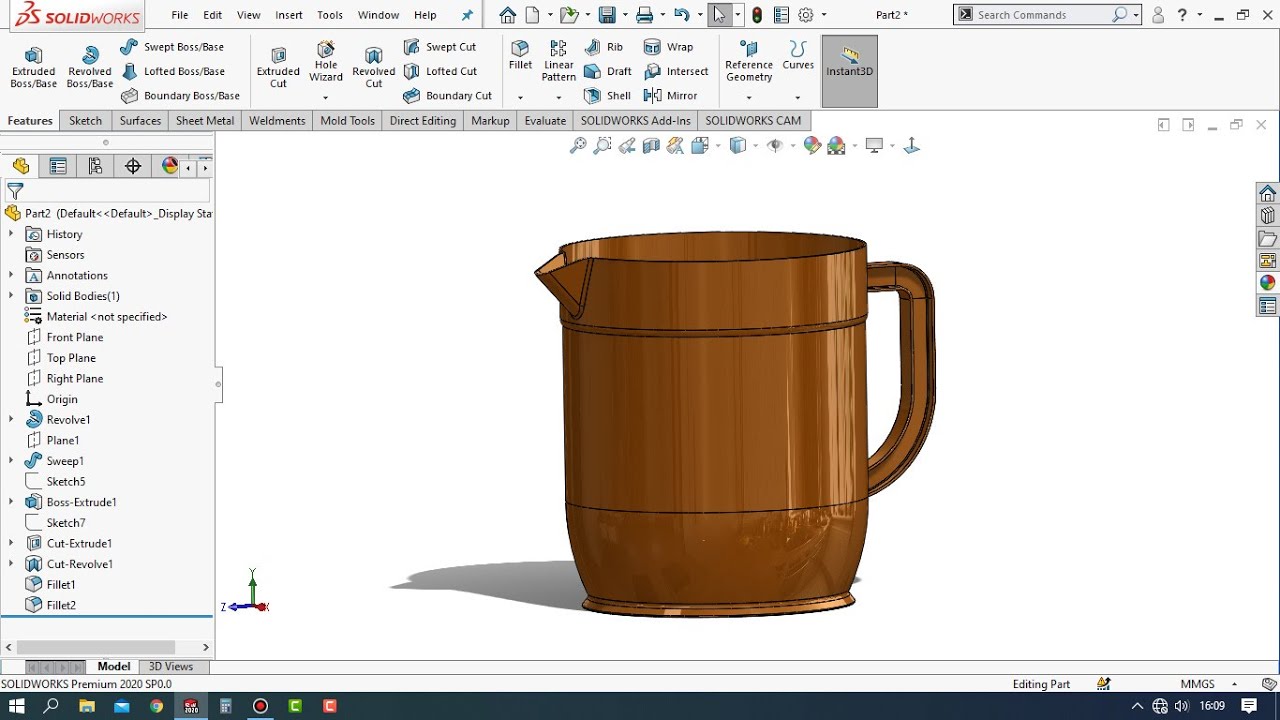Select the Extruded Cut tool
Image resolution: width=1280 pixels, height=720 pixels.
(278, 67)
